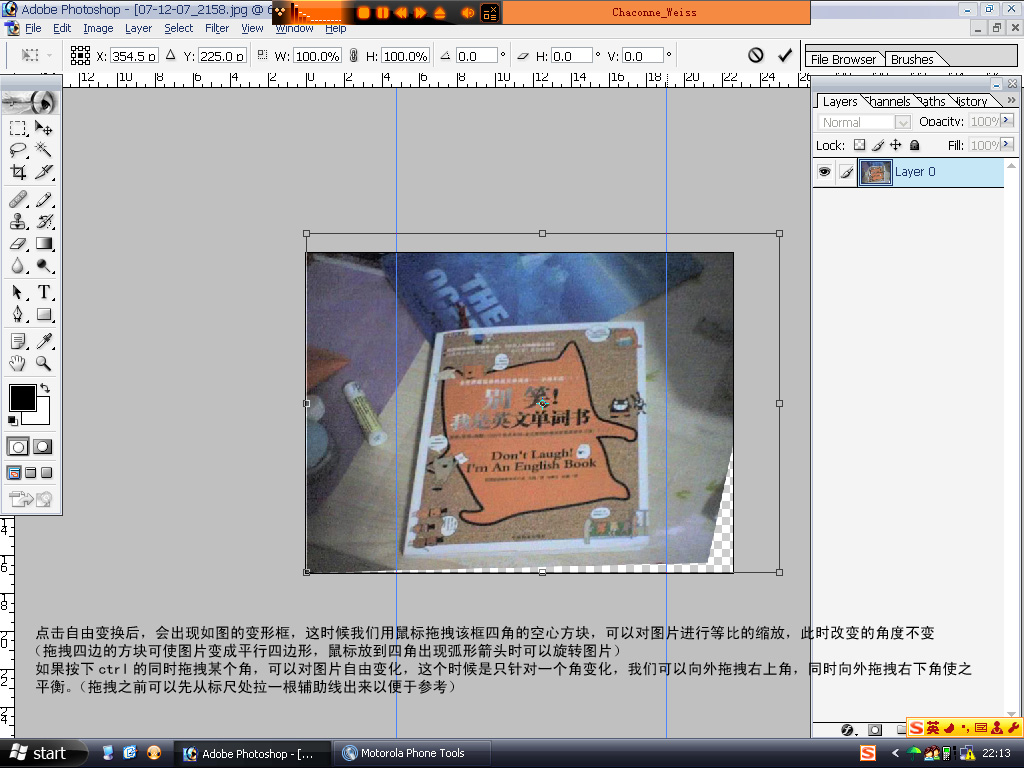Select the Path Selection tool

[x=18, y=292]
